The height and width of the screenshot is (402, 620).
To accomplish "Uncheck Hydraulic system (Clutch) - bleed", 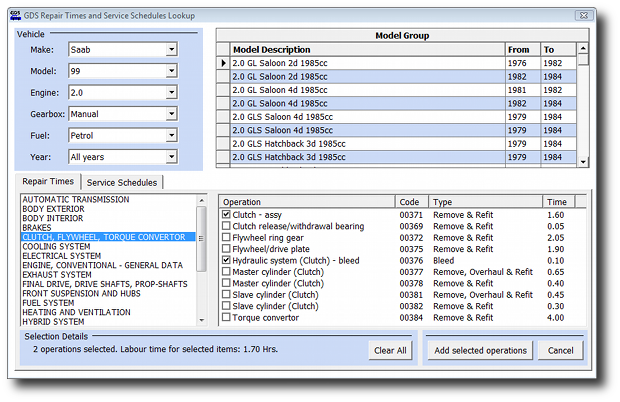I will [x=226, y=260].
